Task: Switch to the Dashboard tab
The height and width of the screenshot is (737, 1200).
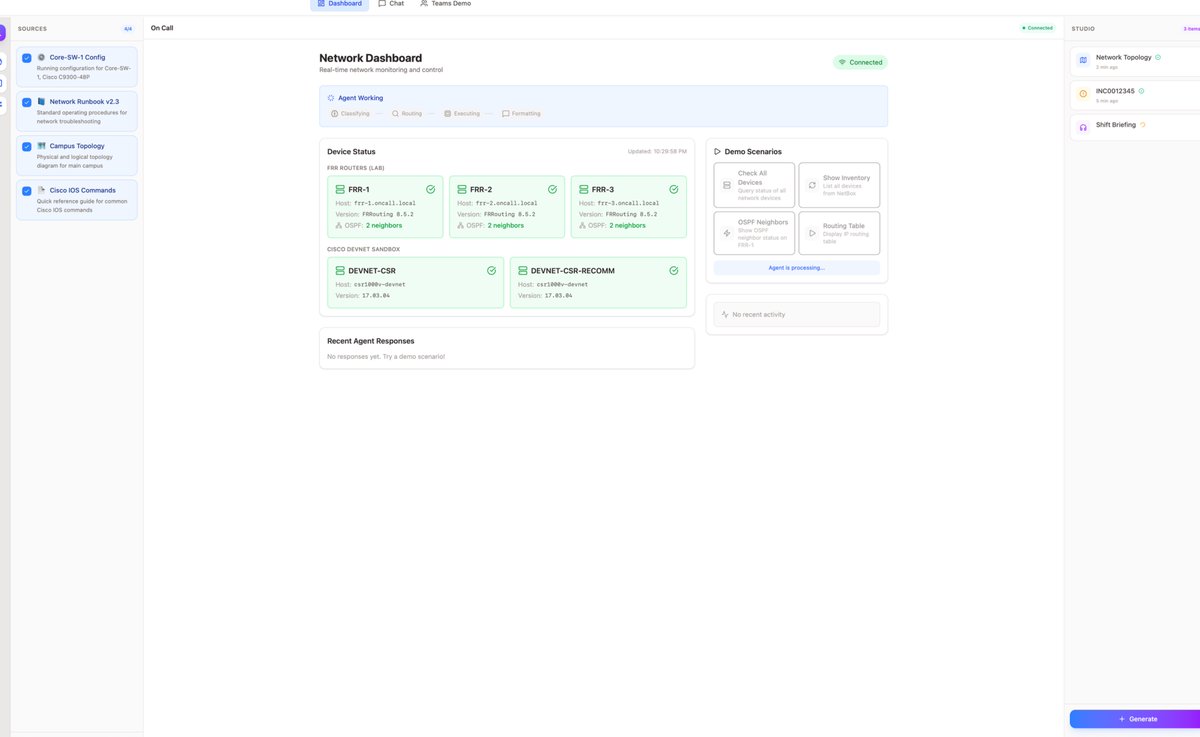Action: click(339, 4)
